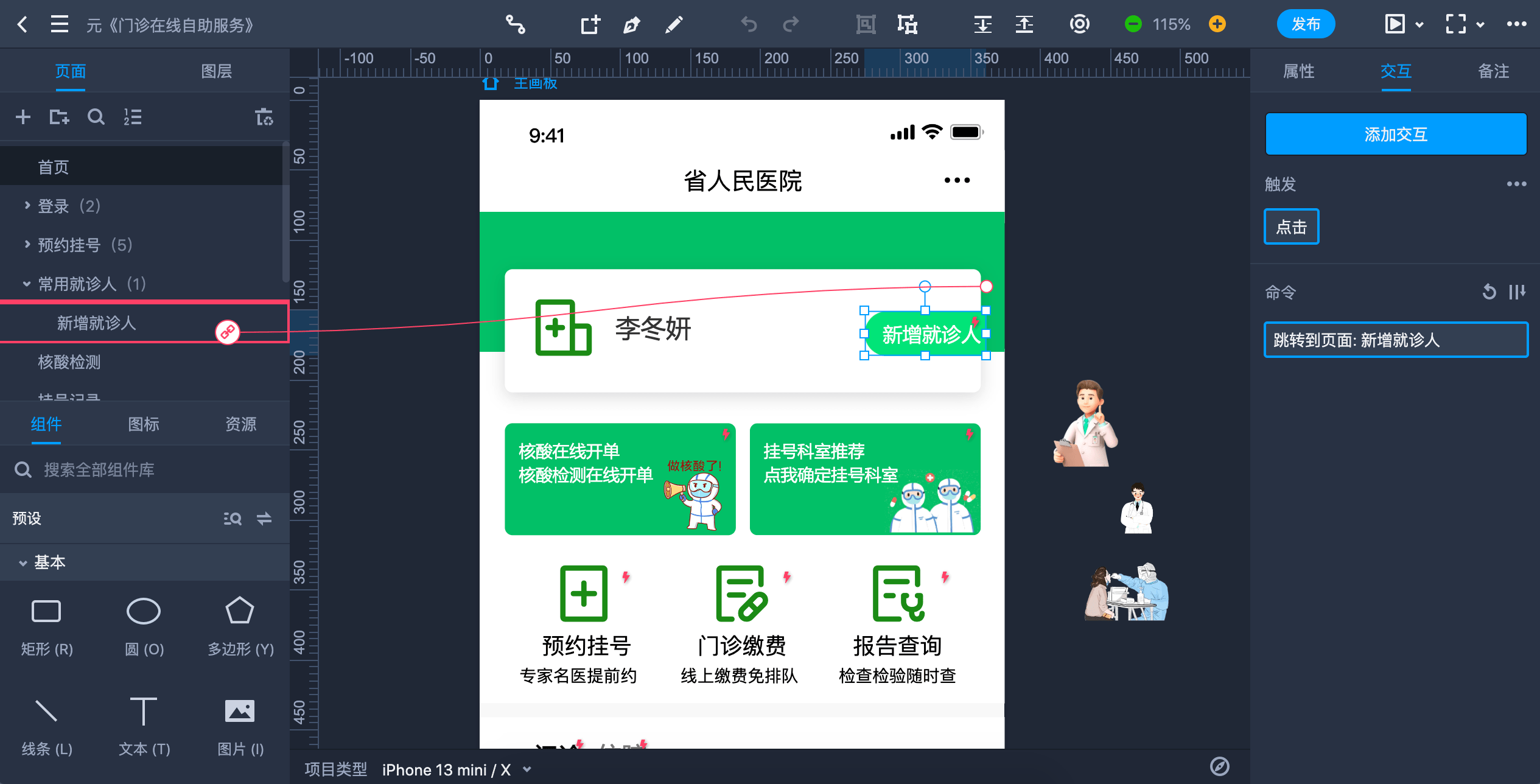Viewport: 1540px width, 784px height.
Task: Search pages with the magnifier icon
Action: pyautogui.click(x=96, y=117)
